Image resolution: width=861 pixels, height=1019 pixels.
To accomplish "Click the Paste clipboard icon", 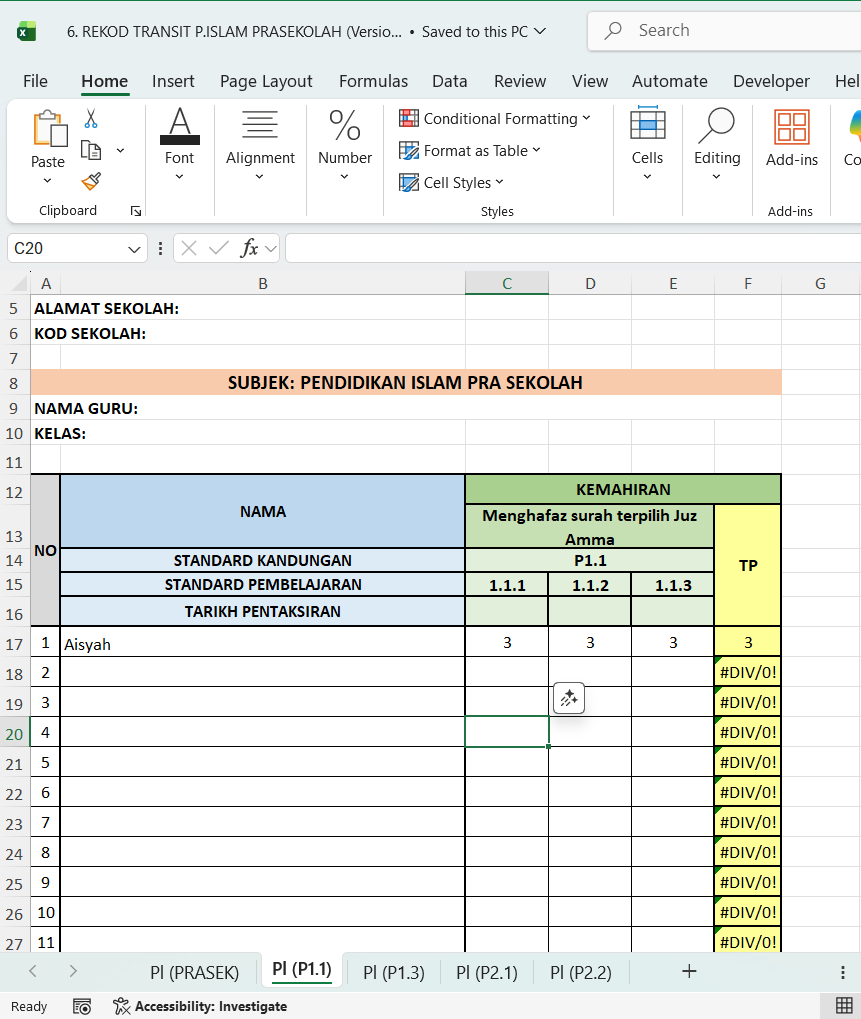I will 48,130.
